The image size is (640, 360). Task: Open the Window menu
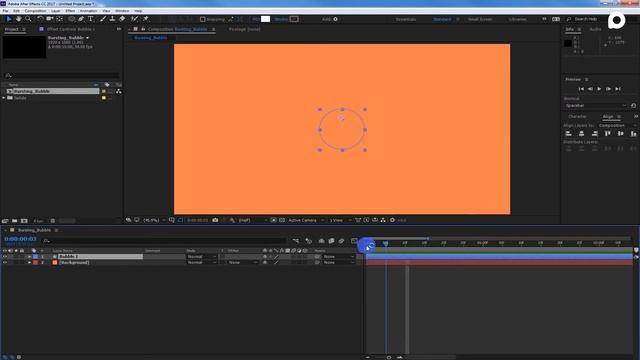(x=122, y=11)
